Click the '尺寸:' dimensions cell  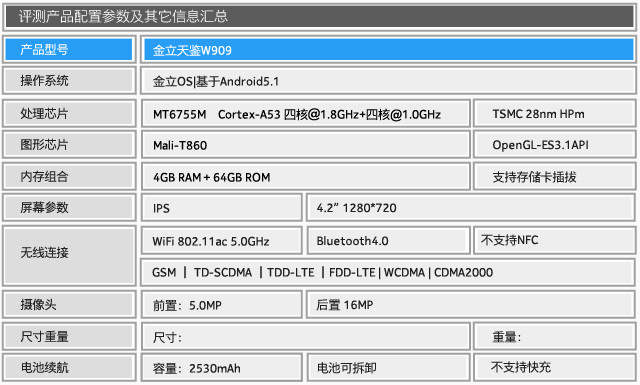pos(306,336)
